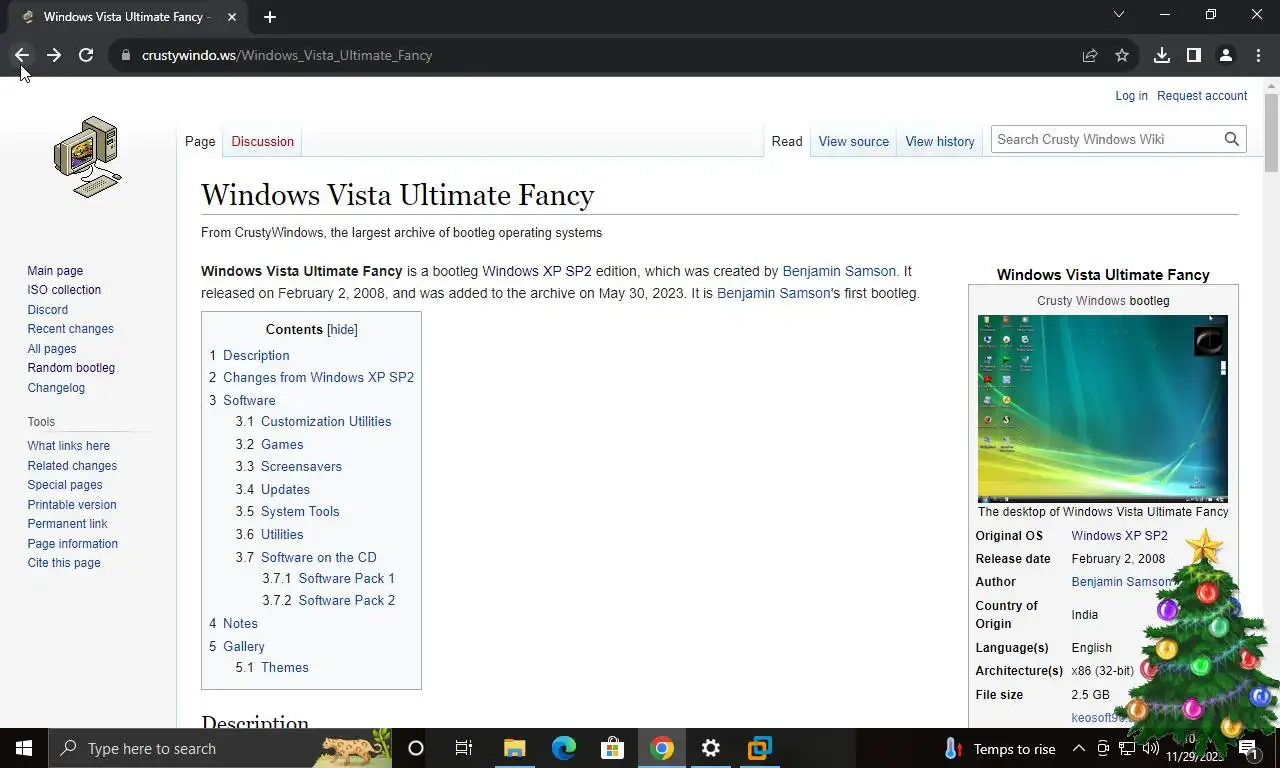Submit wiki search with magnifier icon
Viewport: 1280px width, 768px height.
pyautogui.click(x=1232, y=139)
